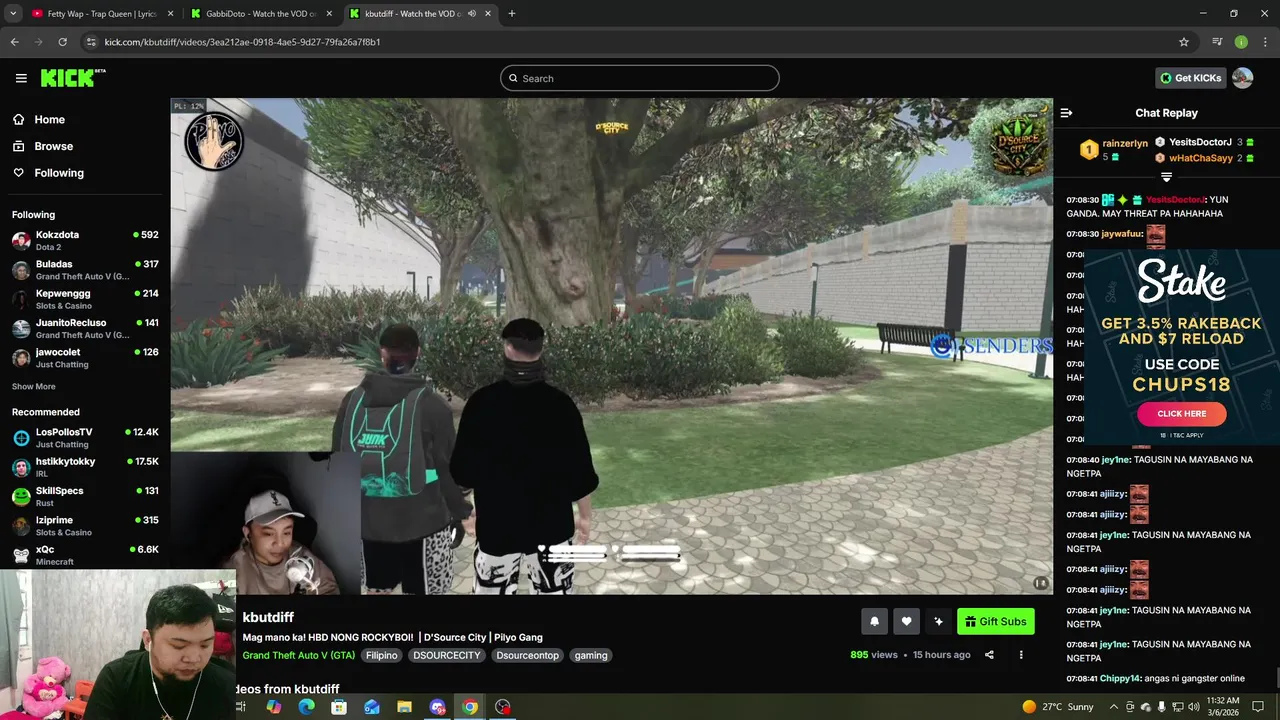Open browser media control icon

coord(1217,42)
